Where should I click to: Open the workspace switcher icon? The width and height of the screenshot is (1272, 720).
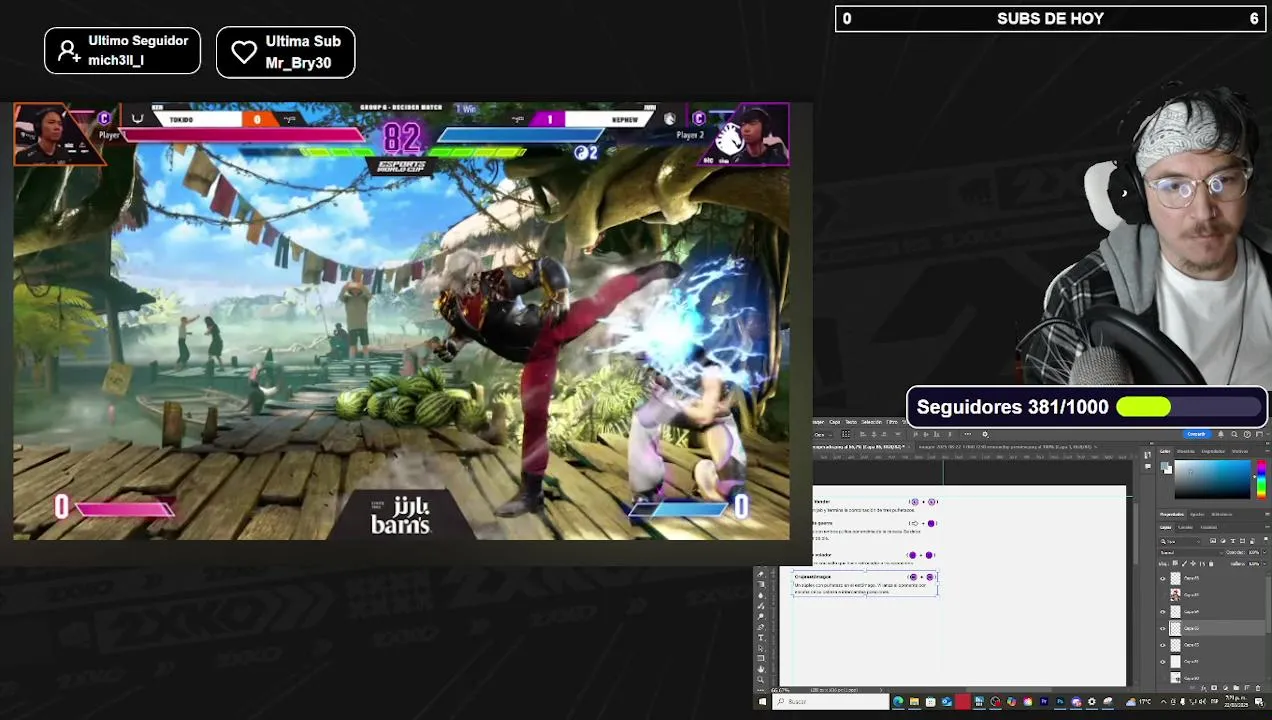[x=1259, y=434]
